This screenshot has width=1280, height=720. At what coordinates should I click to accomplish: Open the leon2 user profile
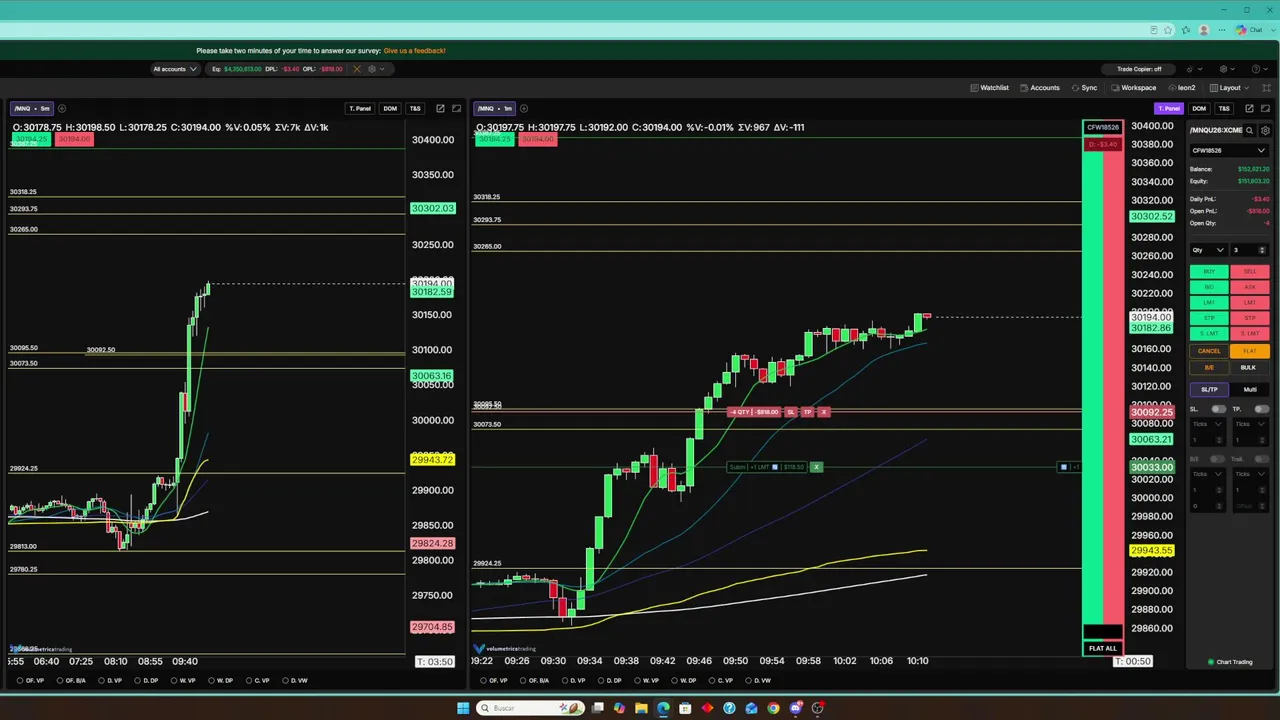[x=1182, y=88]
